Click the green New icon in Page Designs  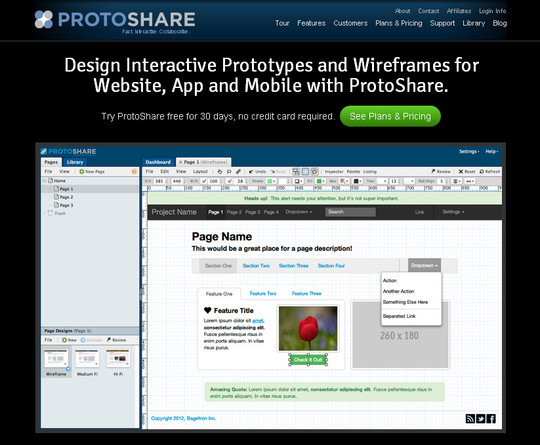pyautogui.click(x=64, y=340)
